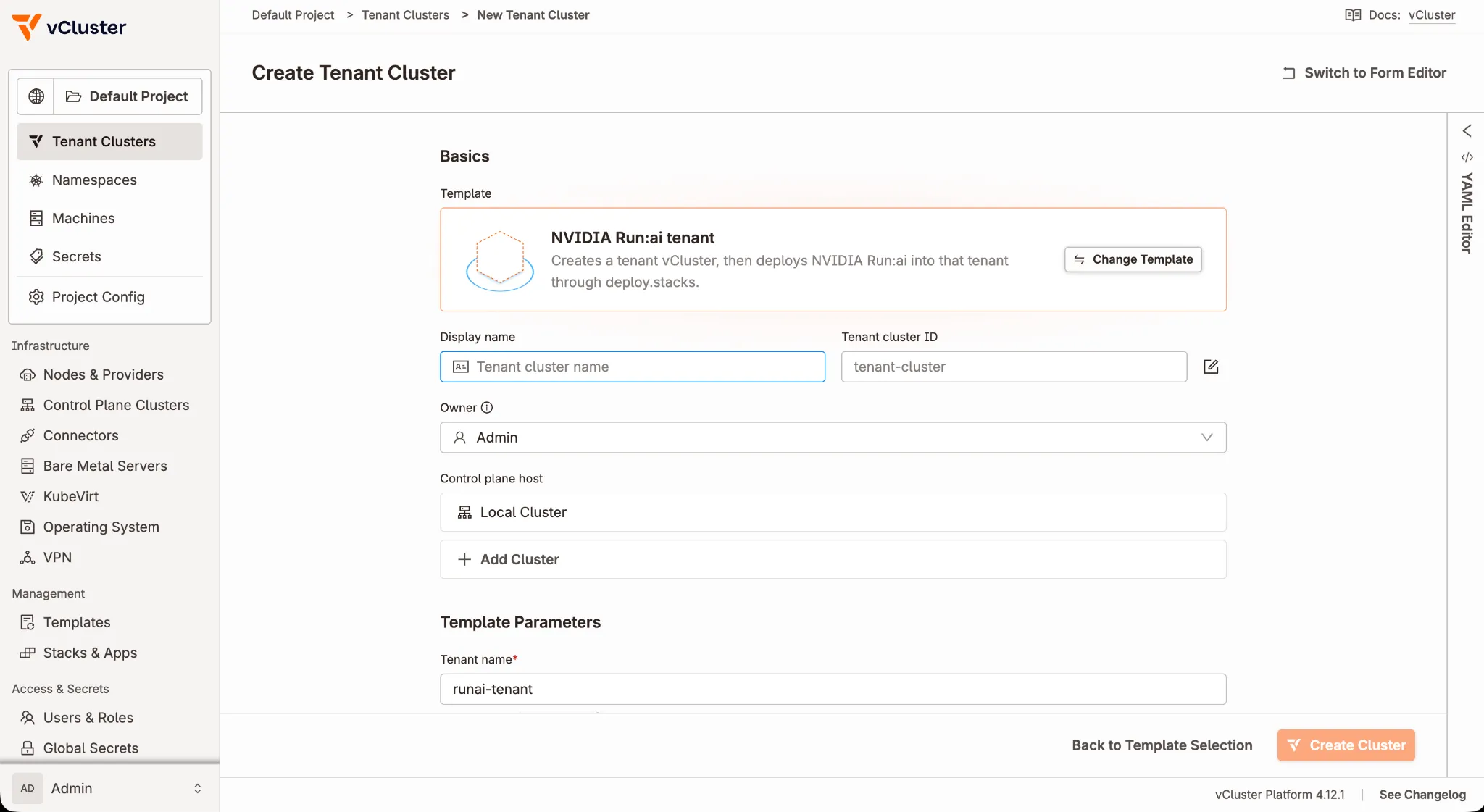Click the Control Plane Clusters icon
1484x812 pixels.
28,405
